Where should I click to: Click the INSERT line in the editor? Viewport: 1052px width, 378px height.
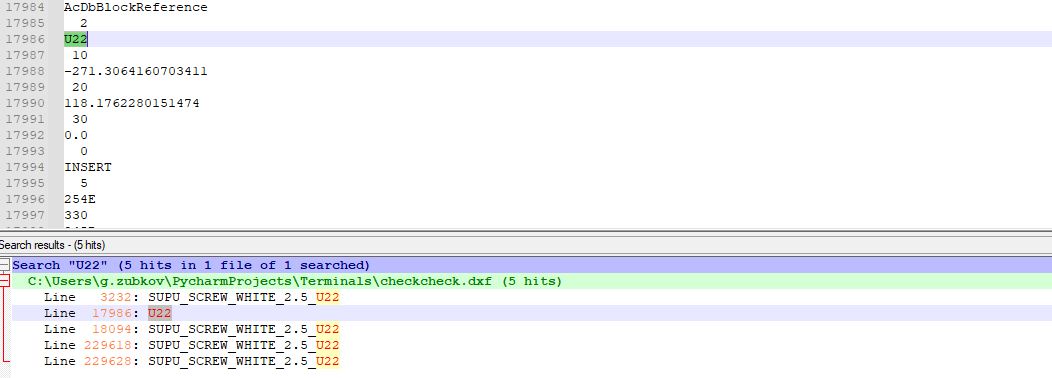tap(88, 167)
